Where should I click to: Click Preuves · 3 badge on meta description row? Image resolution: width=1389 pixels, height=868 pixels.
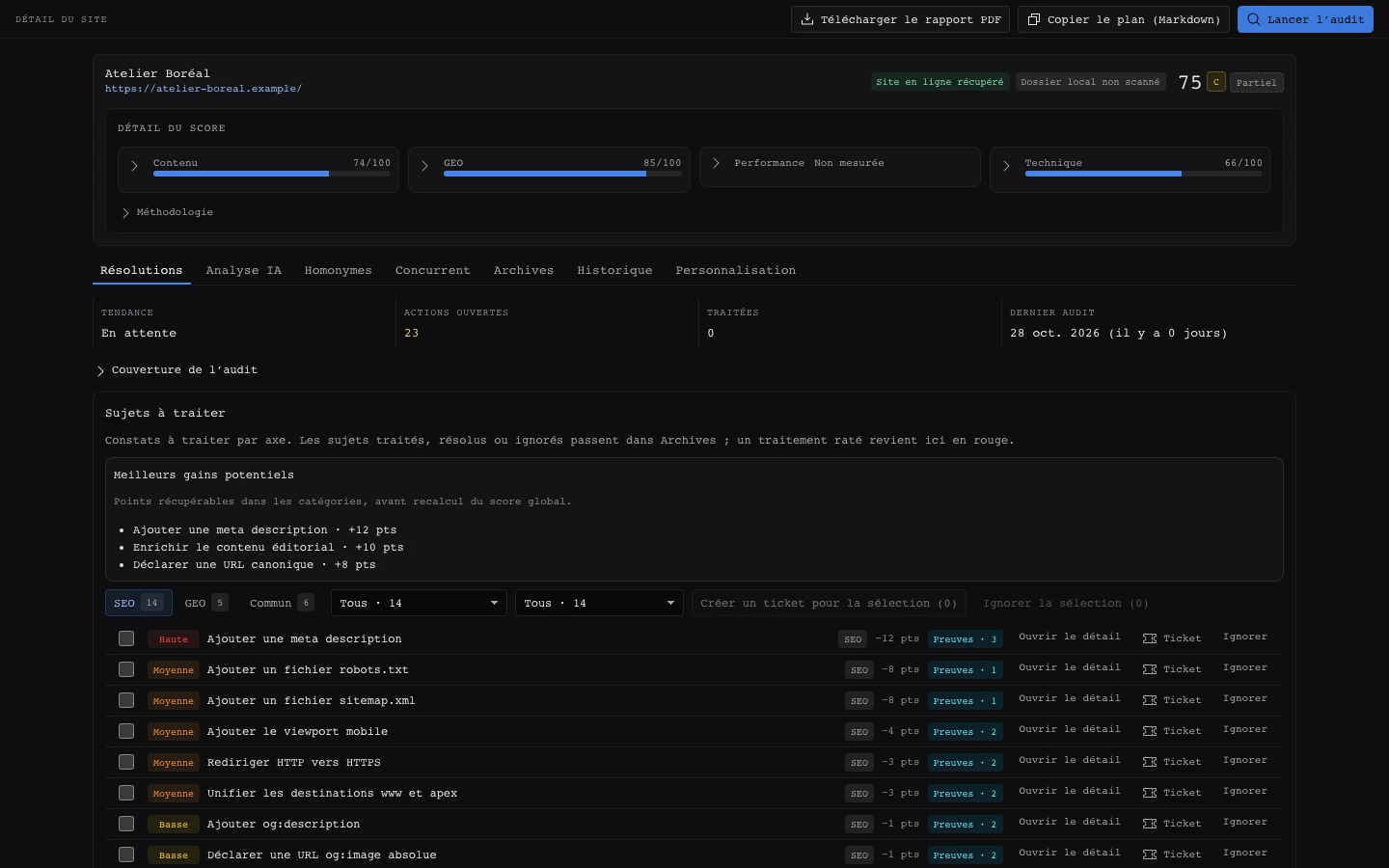pos(966,638)
